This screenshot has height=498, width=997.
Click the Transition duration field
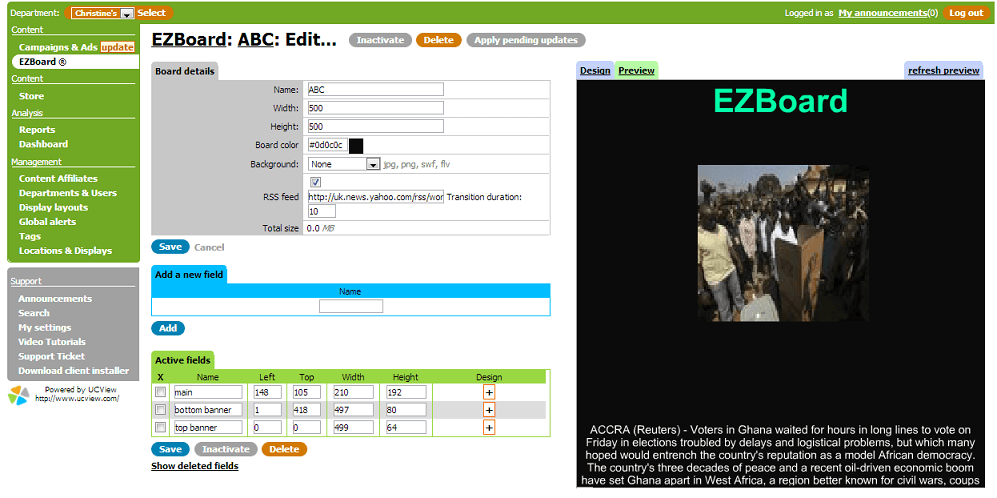coord(322,211)
